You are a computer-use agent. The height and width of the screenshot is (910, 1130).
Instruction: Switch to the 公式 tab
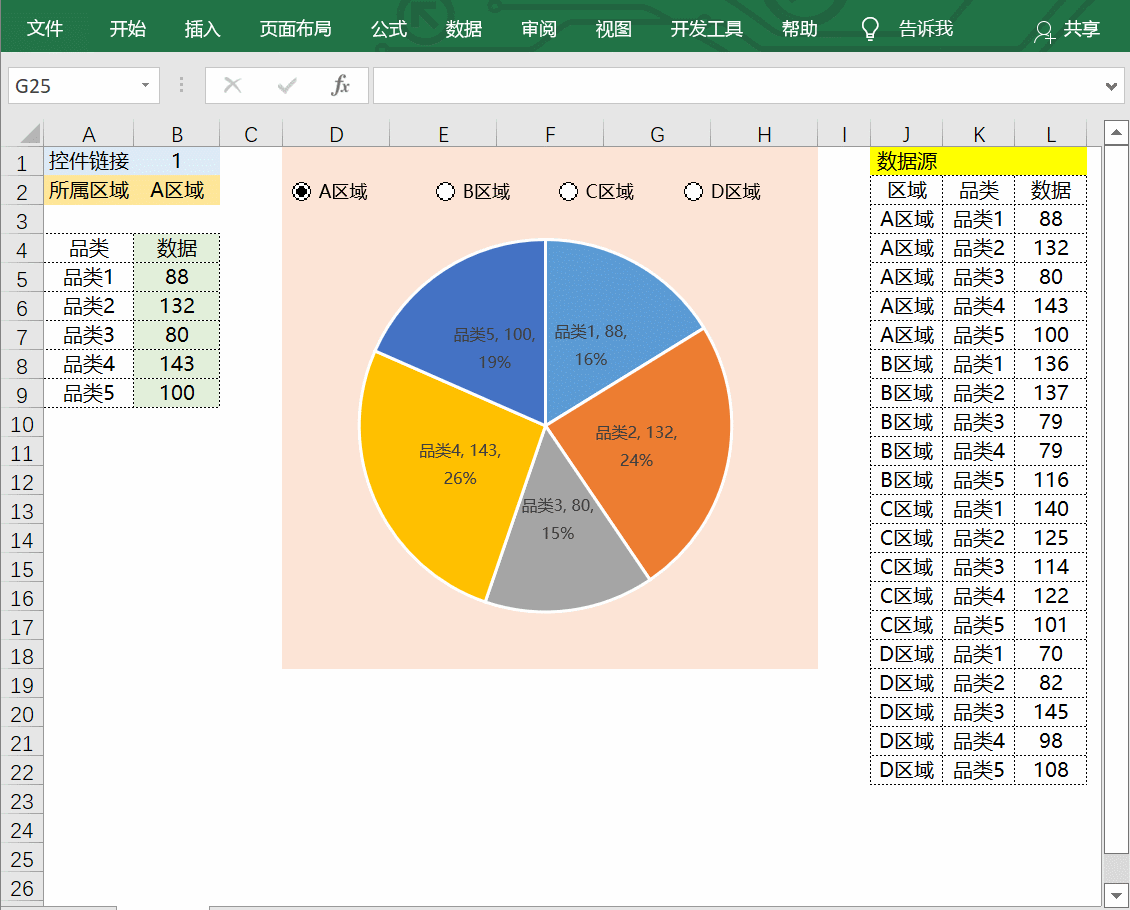(389, 29)
